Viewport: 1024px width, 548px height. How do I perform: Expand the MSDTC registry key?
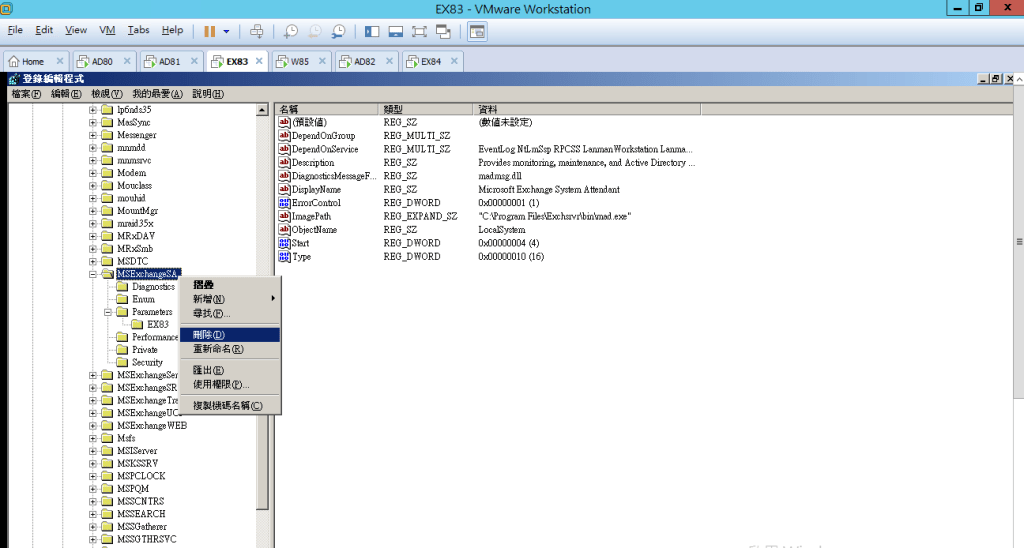coord(94,261)
